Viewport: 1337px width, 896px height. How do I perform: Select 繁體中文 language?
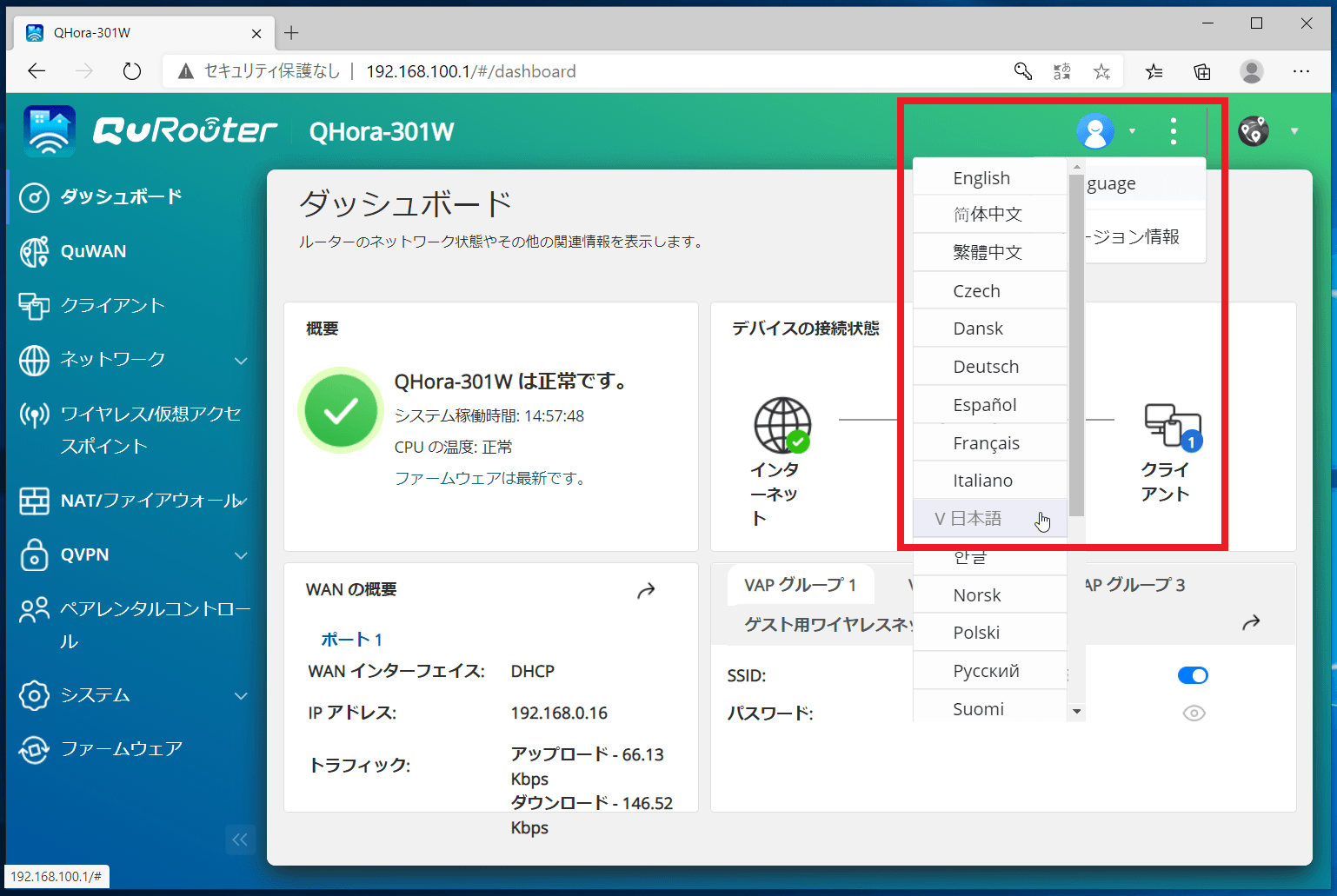point(990,253)
